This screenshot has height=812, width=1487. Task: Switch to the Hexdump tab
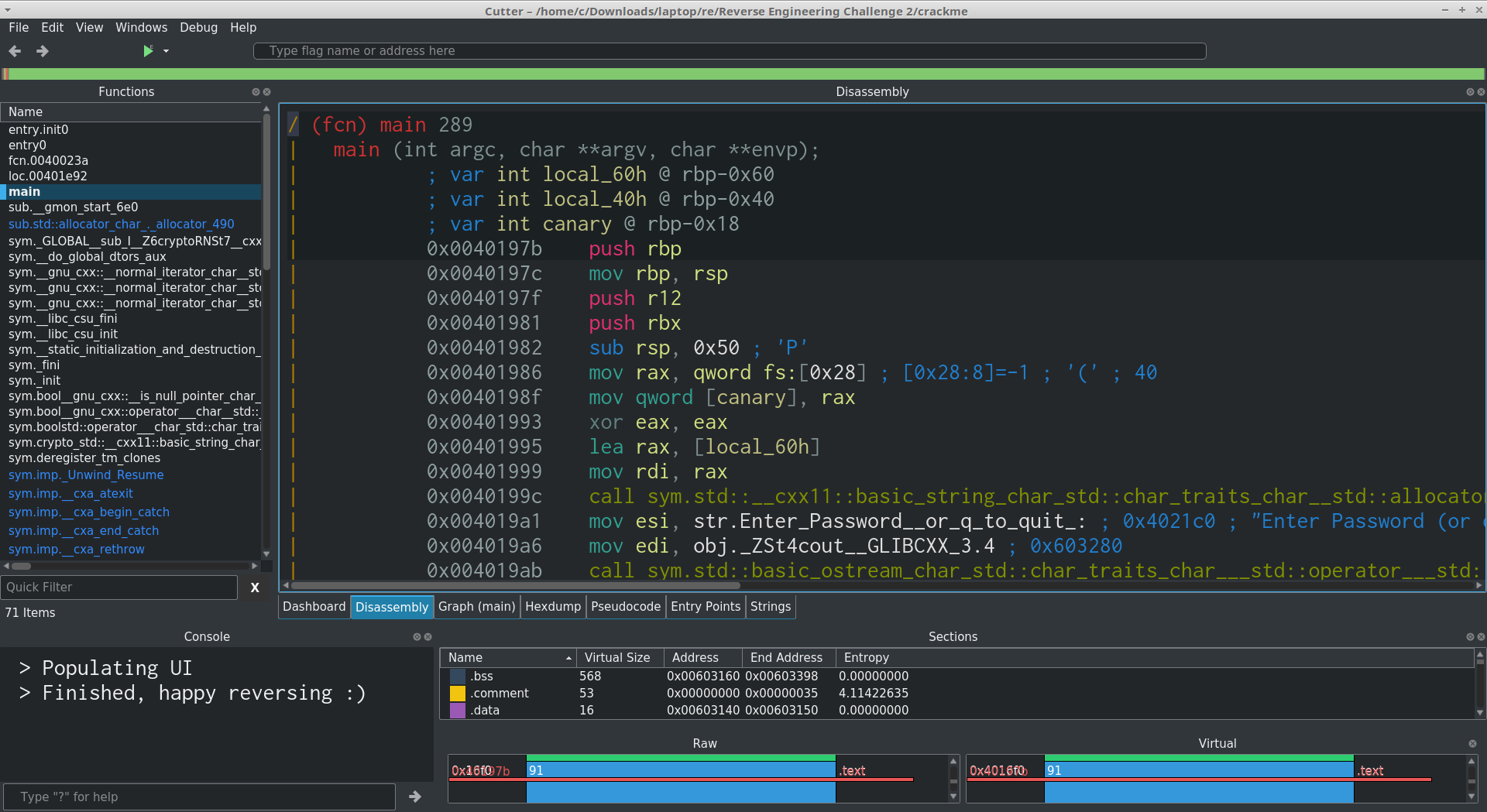(553, 607)
